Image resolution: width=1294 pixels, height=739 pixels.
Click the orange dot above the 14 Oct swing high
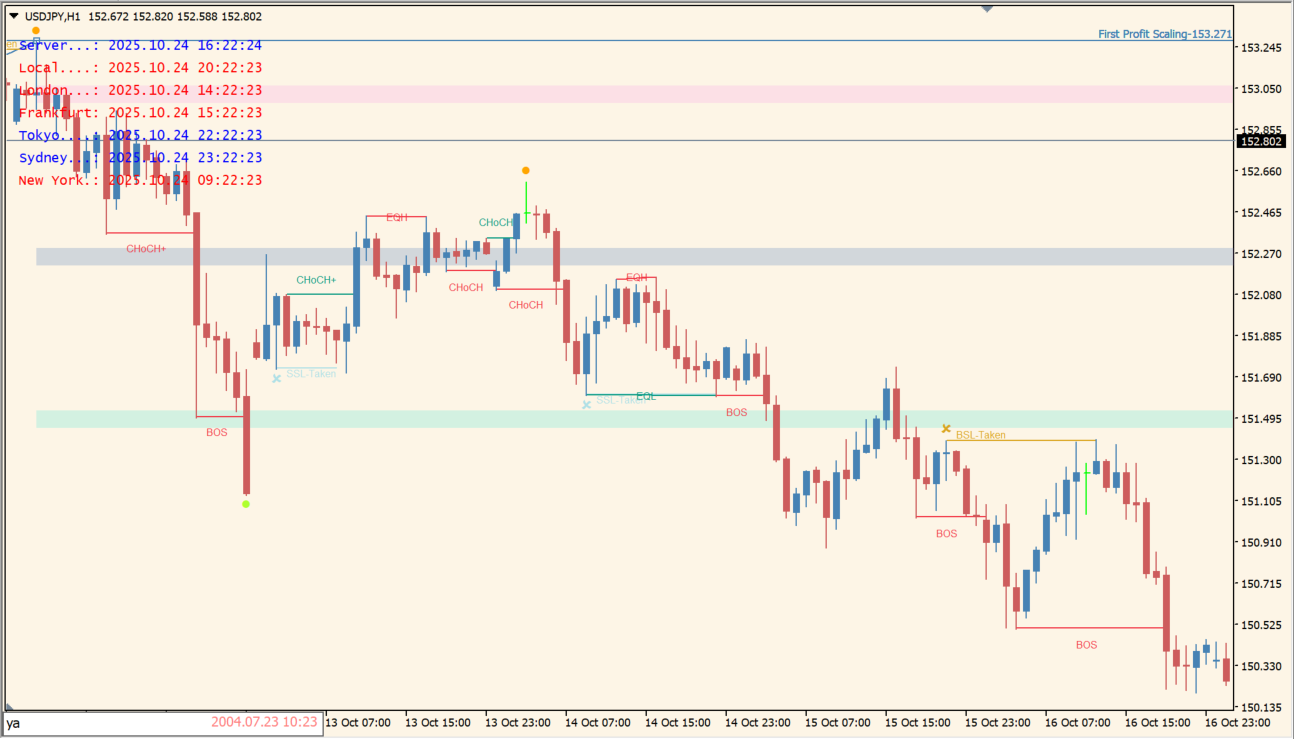tap(526, 171)
